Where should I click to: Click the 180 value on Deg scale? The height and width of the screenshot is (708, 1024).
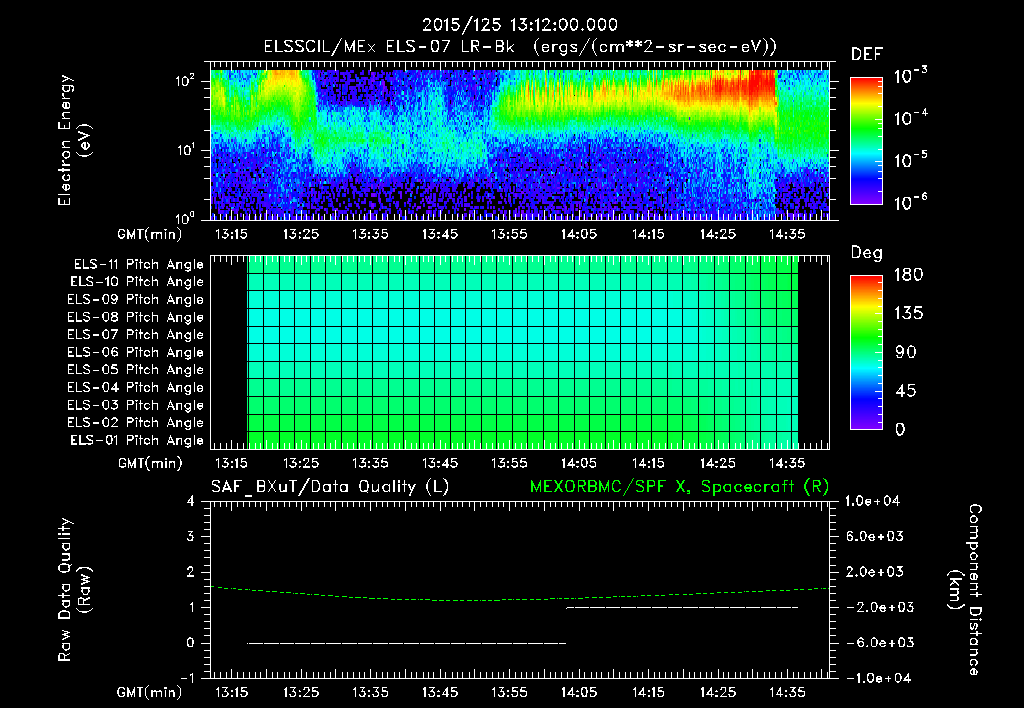tap(908, 274)
